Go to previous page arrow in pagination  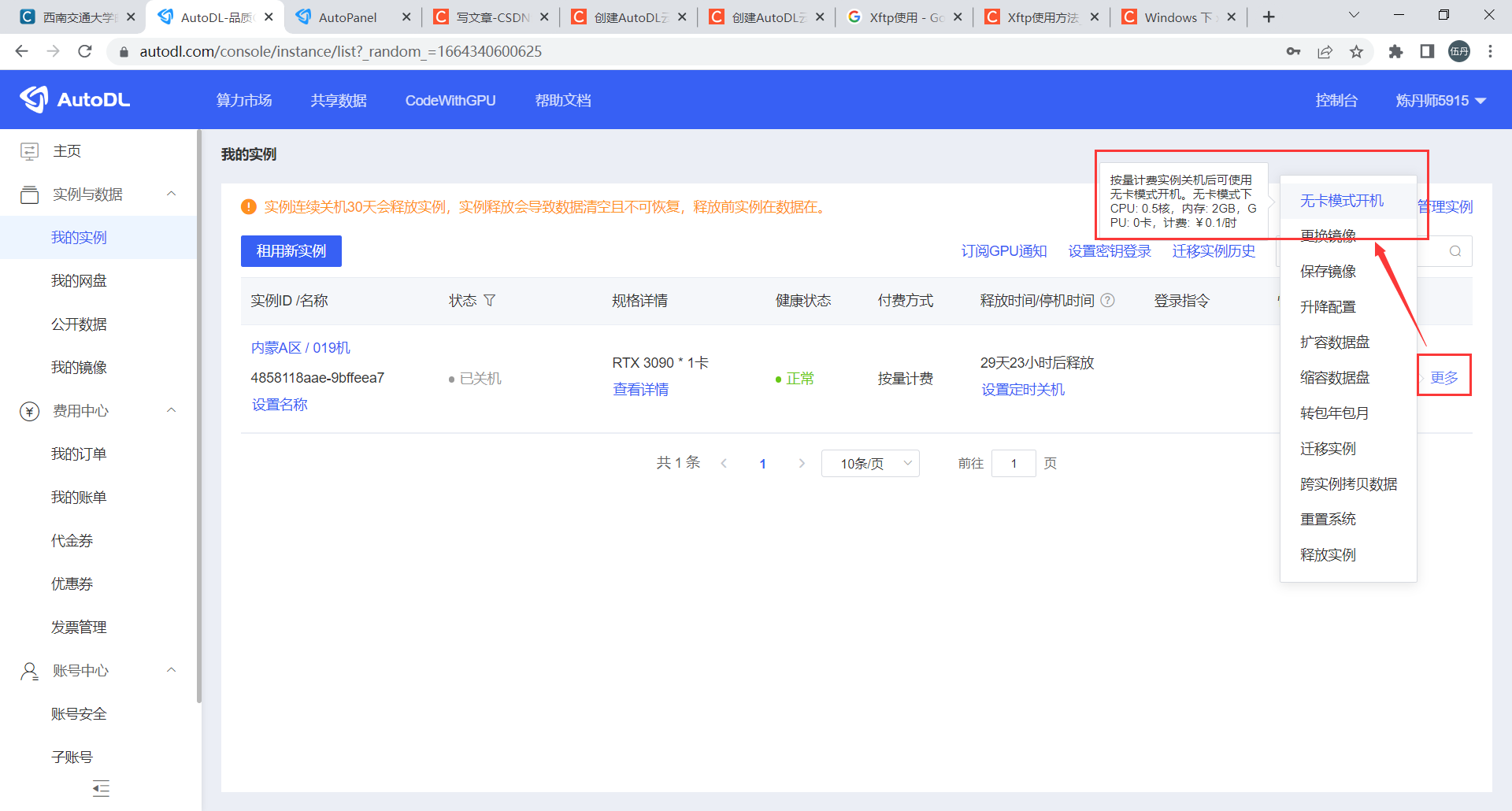tap(724, 463)
